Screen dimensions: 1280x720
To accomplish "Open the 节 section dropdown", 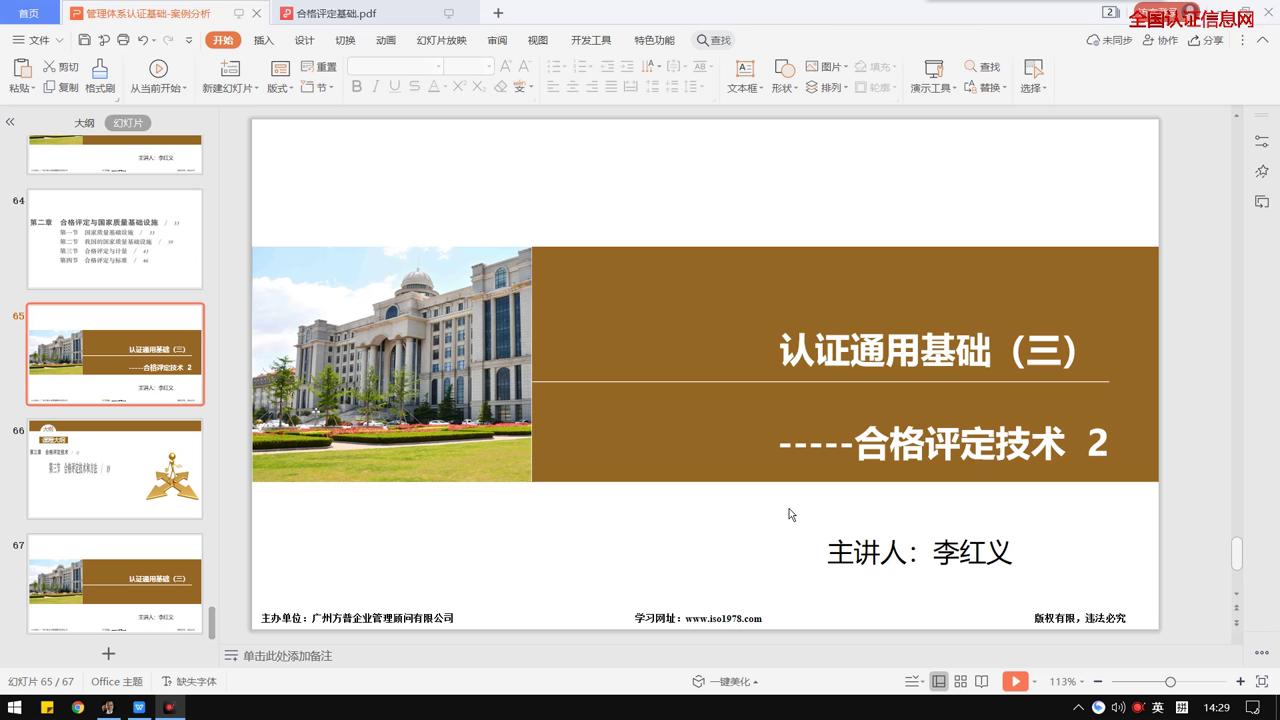I will tap(318, 88).
